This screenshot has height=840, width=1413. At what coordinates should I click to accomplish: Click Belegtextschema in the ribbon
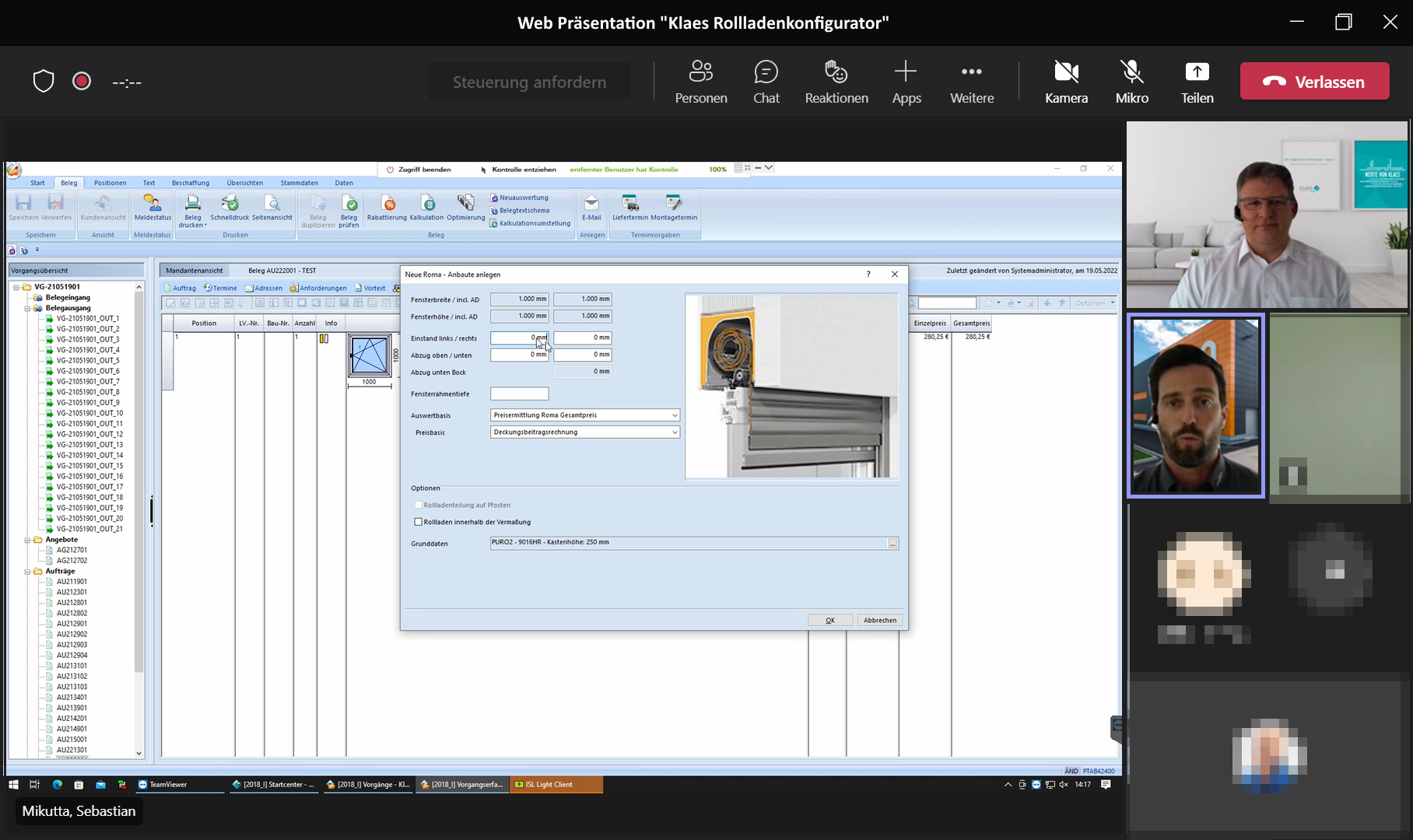pos(520,210)
